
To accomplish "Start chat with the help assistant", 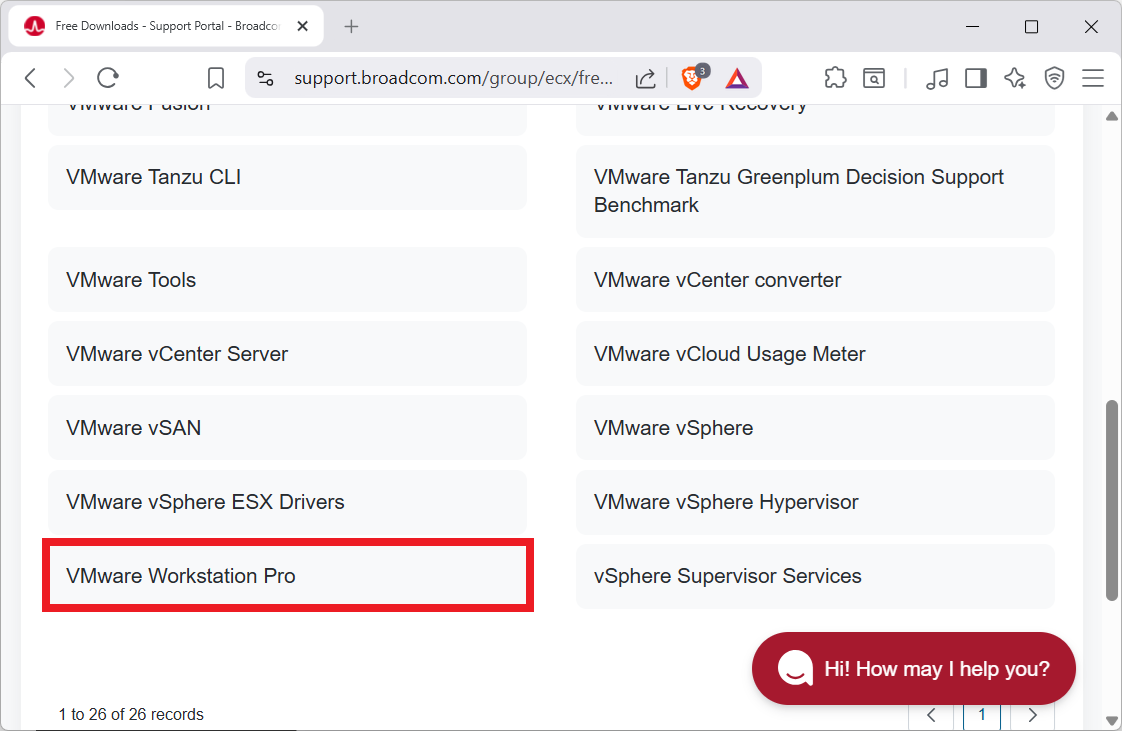I will pos(912,668).
